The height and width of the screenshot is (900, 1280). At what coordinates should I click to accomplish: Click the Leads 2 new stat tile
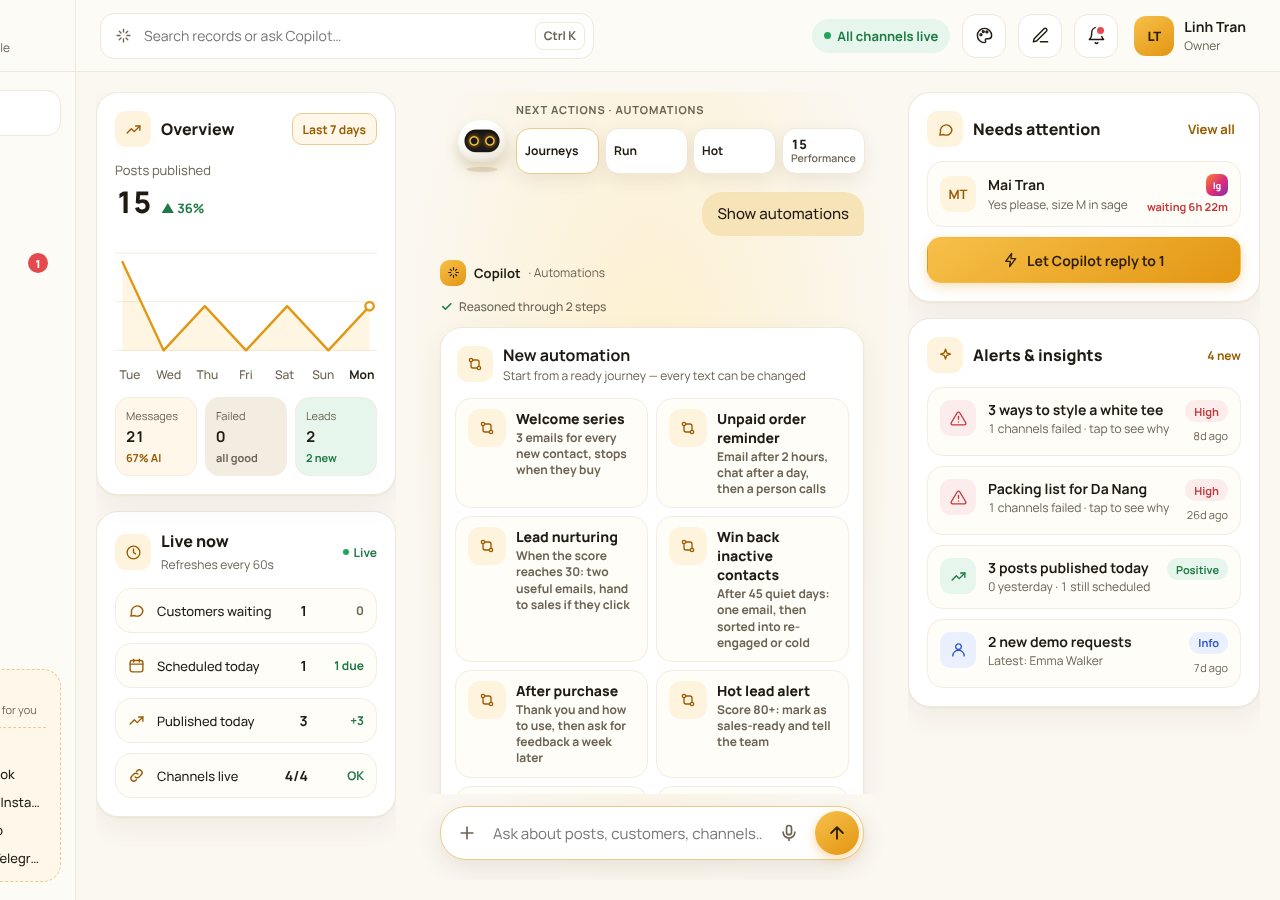[x=336, y=437]
